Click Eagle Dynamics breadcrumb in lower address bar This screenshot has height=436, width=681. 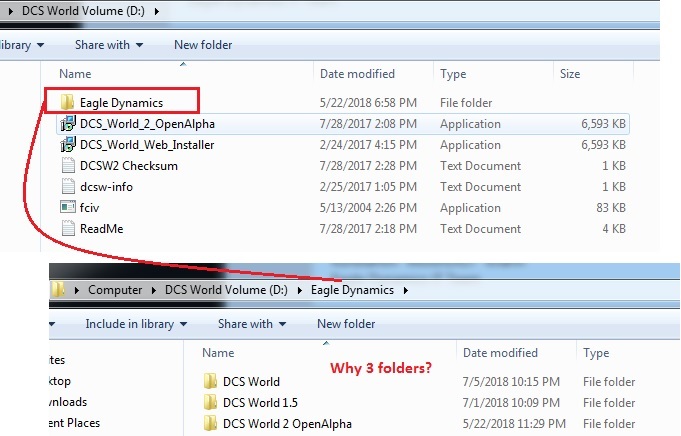point(352,290)
